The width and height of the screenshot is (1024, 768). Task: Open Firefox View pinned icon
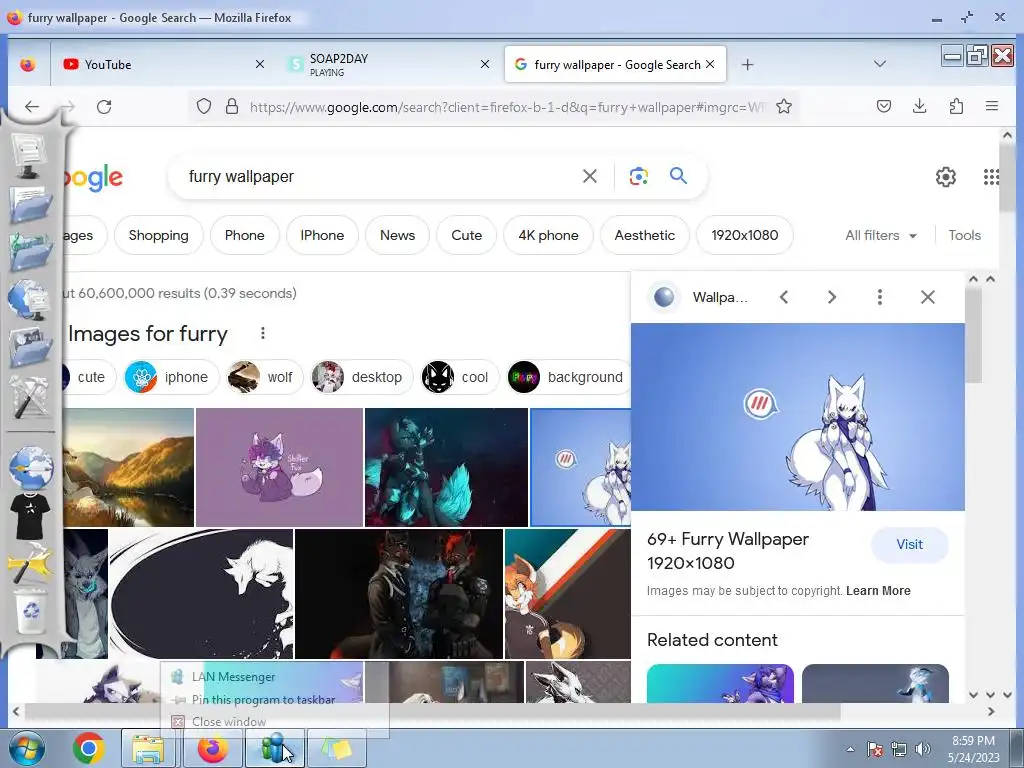click(x=27, y=65)
